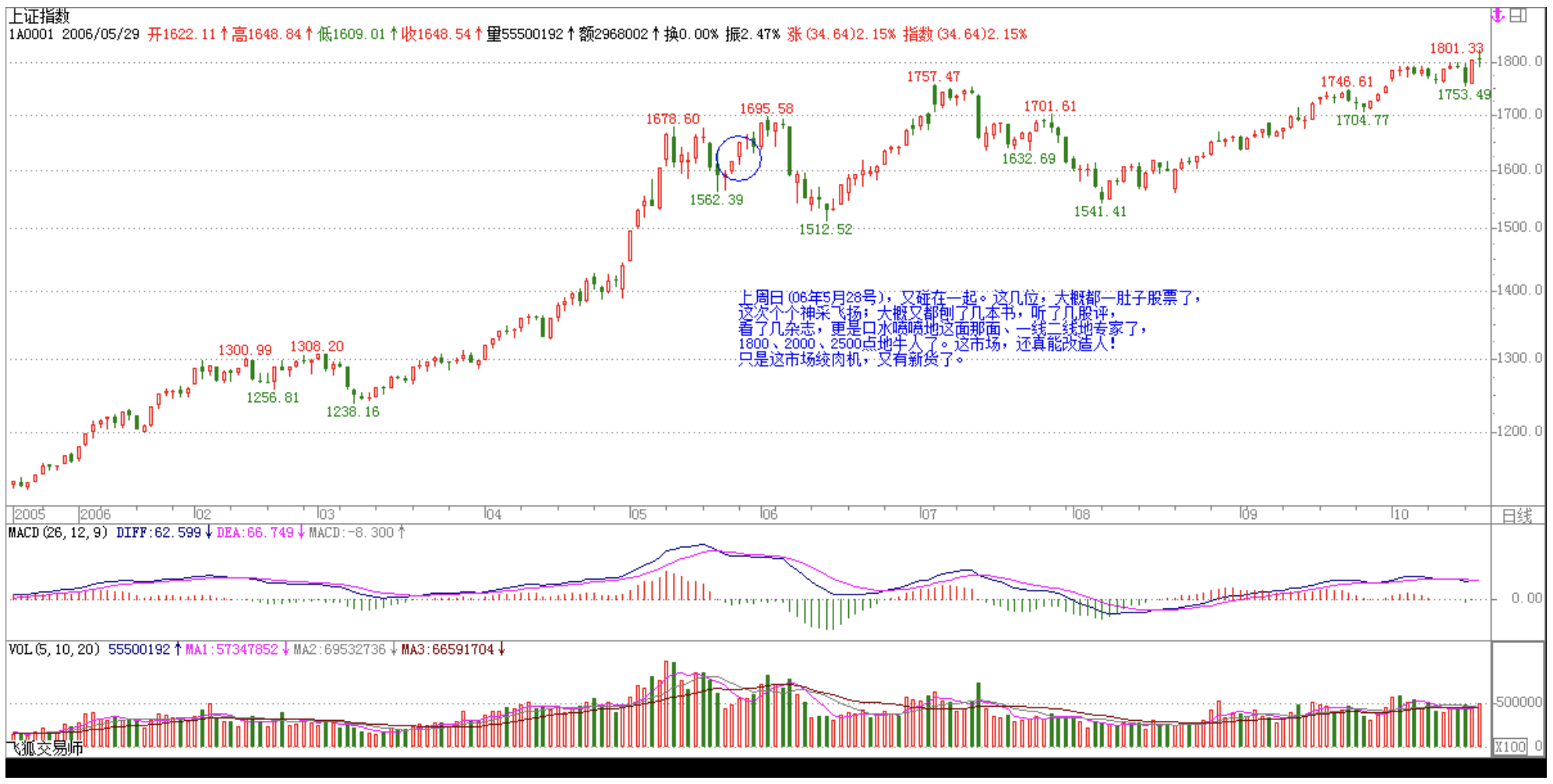Click the 2006 year marker on time axis
Viewport: 1553px width, 784px height.
(95, 514)
